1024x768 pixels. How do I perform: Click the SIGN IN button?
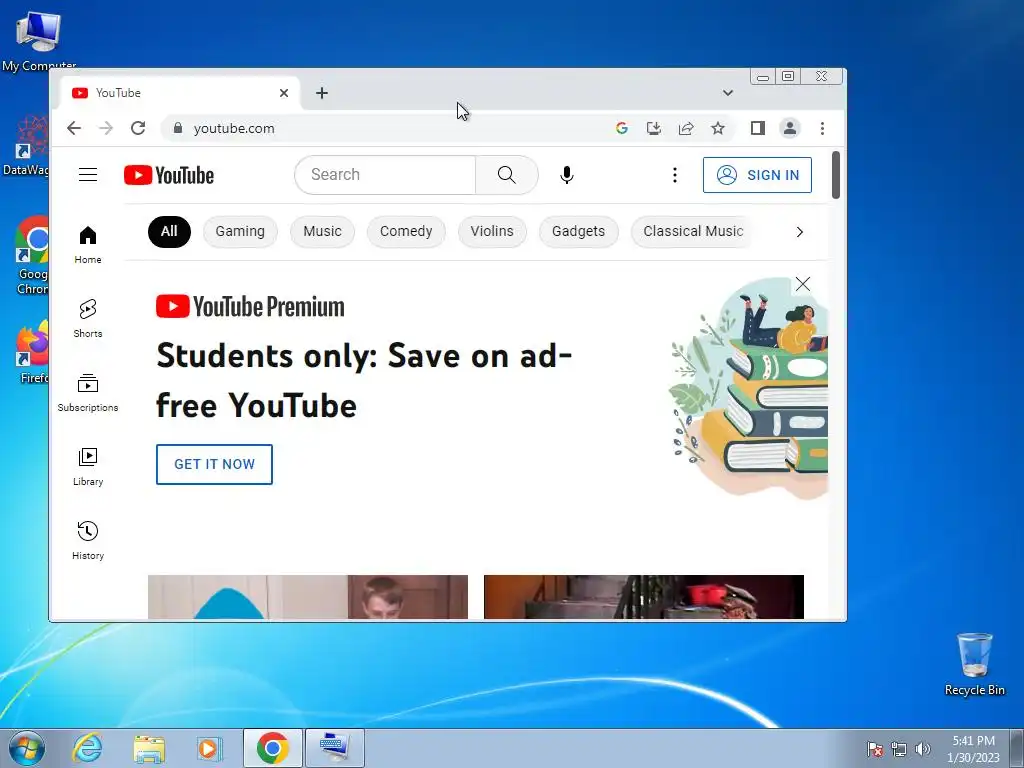[x=758, y=175]
